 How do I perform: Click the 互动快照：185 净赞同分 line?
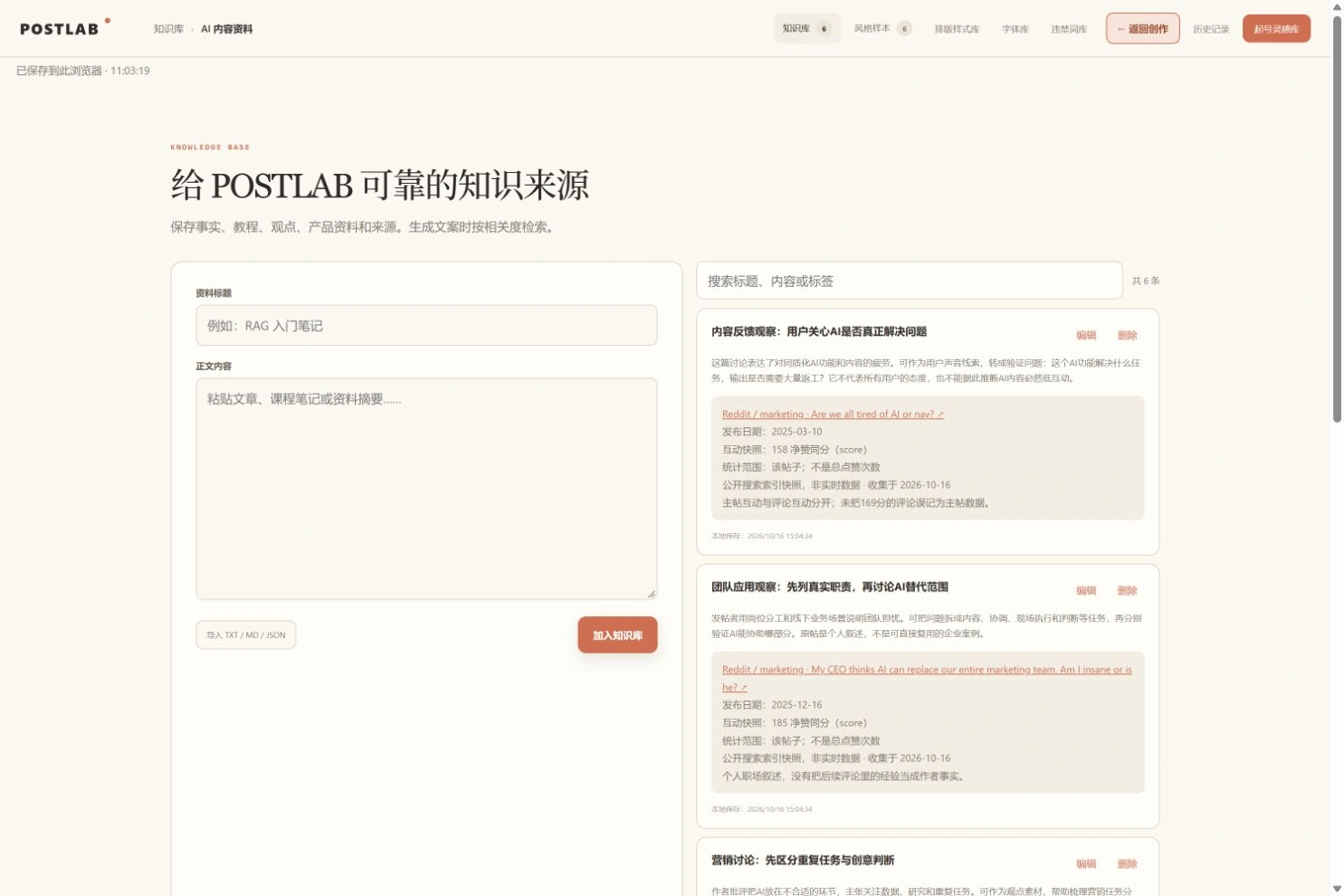pos(794,722)
